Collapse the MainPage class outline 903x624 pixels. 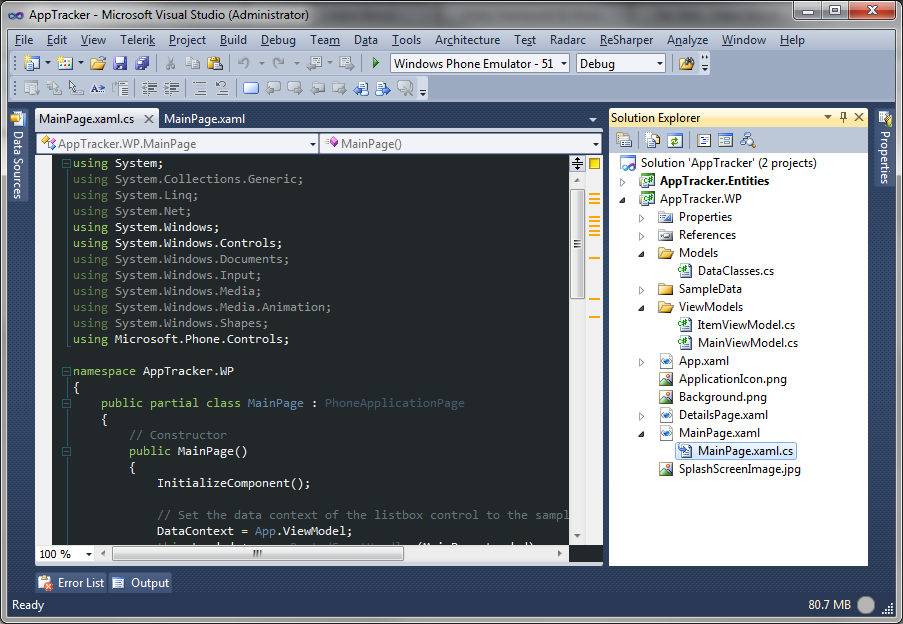click(x=66, y=404)
